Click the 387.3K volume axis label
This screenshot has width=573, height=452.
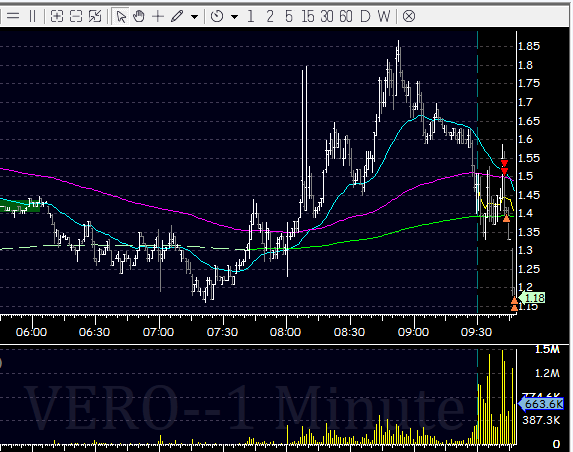coord(541,420)
